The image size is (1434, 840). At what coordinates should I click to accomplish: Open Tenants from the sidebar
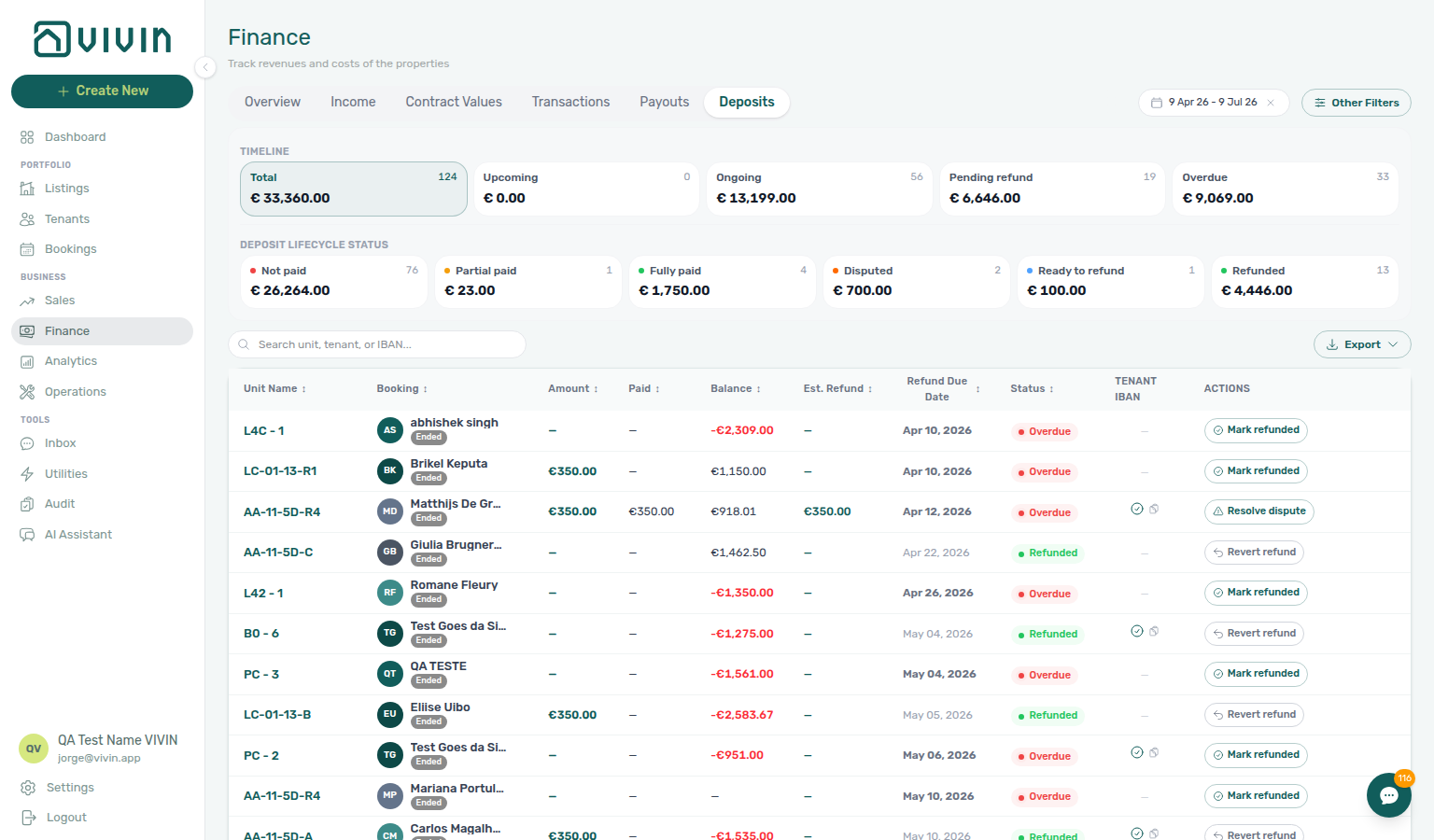point(102,219)
